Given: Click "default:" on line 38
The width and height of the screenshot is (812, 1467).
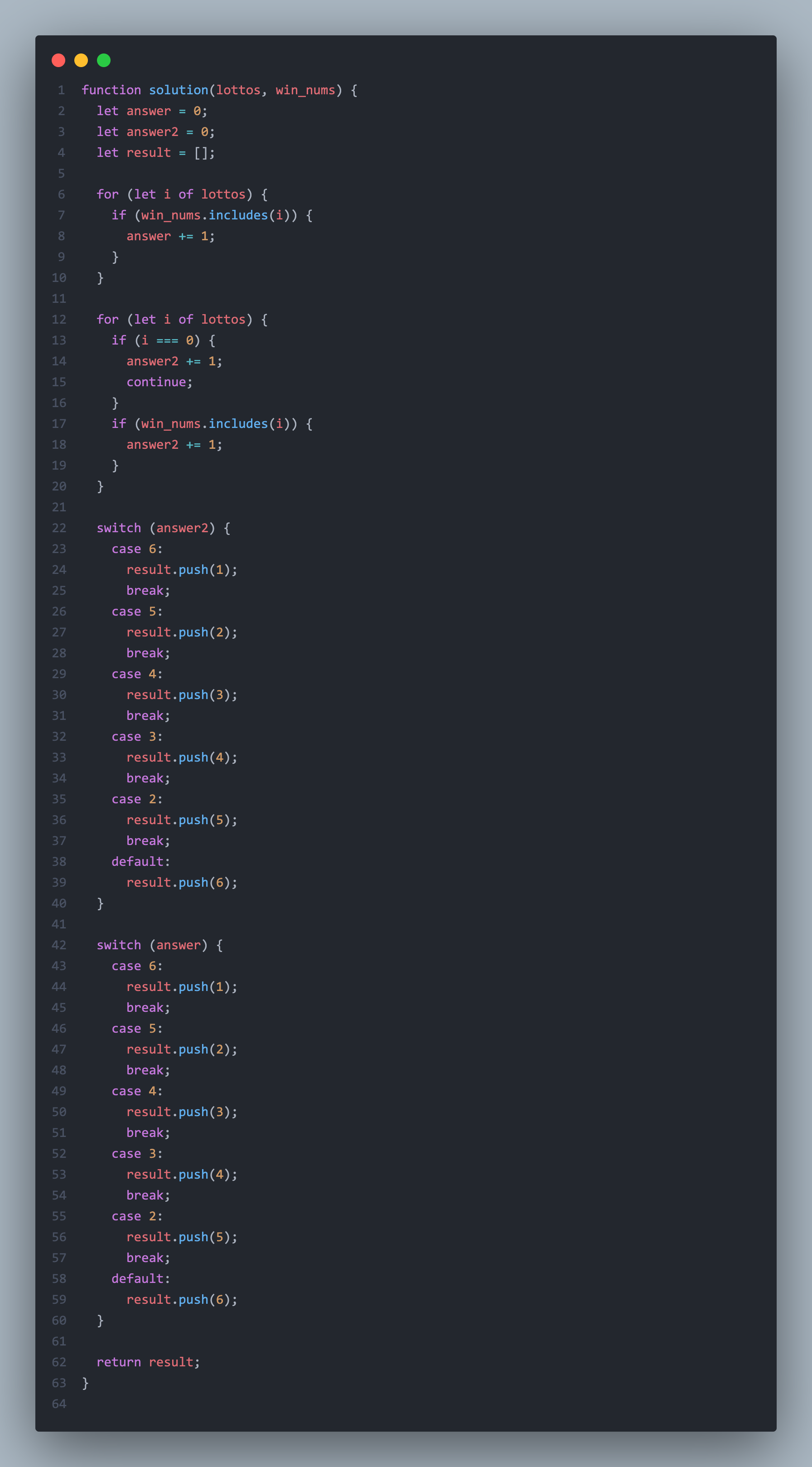Looking at the screenshot, I should click(141, 862).
